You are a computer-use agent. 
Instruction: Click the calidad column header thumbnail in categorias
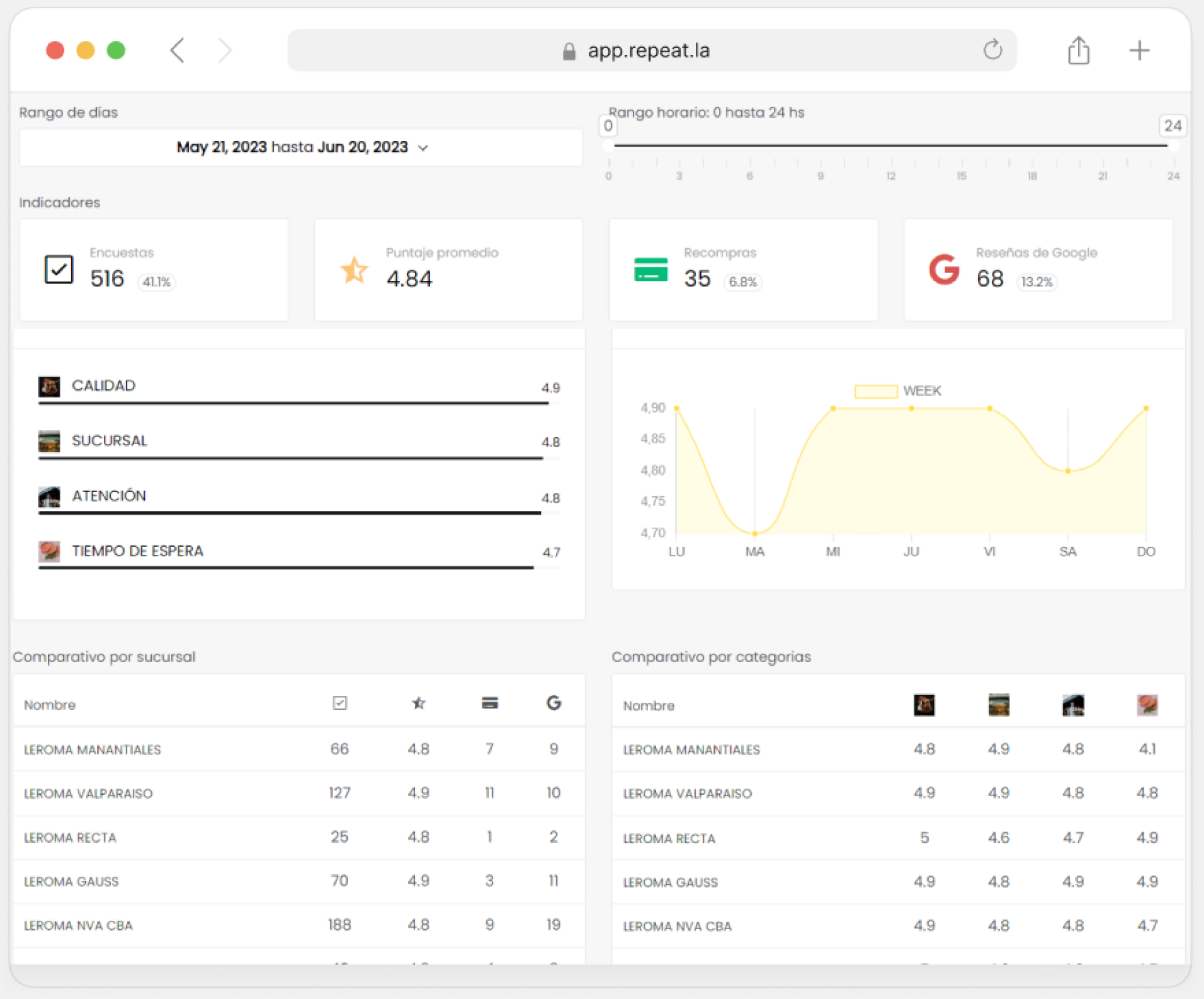point(924,705)
